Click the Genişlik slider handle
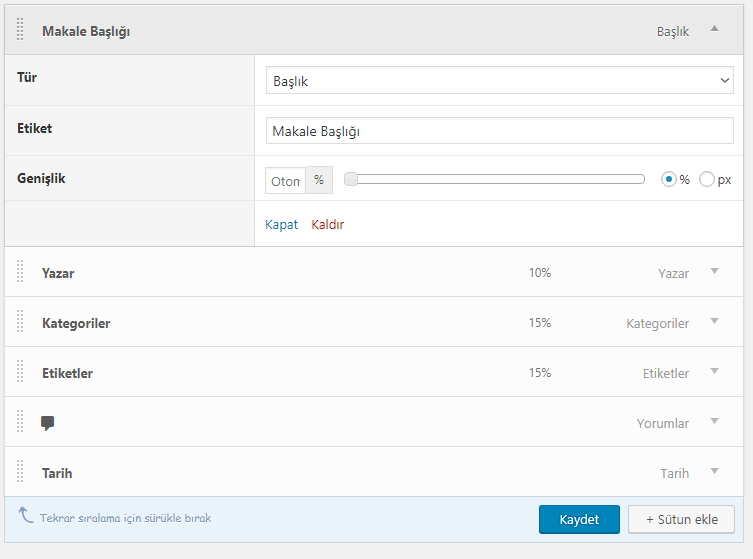Image resolution: width=753 pixels, height=559 pixels. pyautogui.click(x=351, y=179)
